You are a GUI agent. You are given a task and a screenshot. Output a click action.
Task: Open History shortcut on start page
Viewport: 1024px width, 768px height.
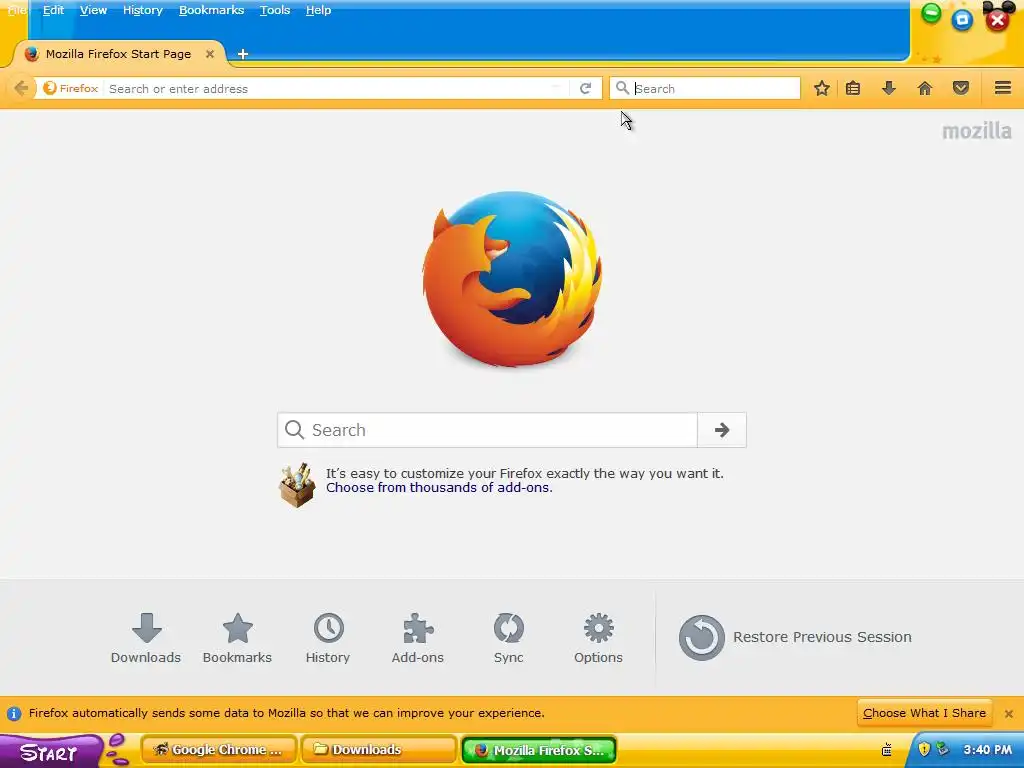[x=328, y=639]
